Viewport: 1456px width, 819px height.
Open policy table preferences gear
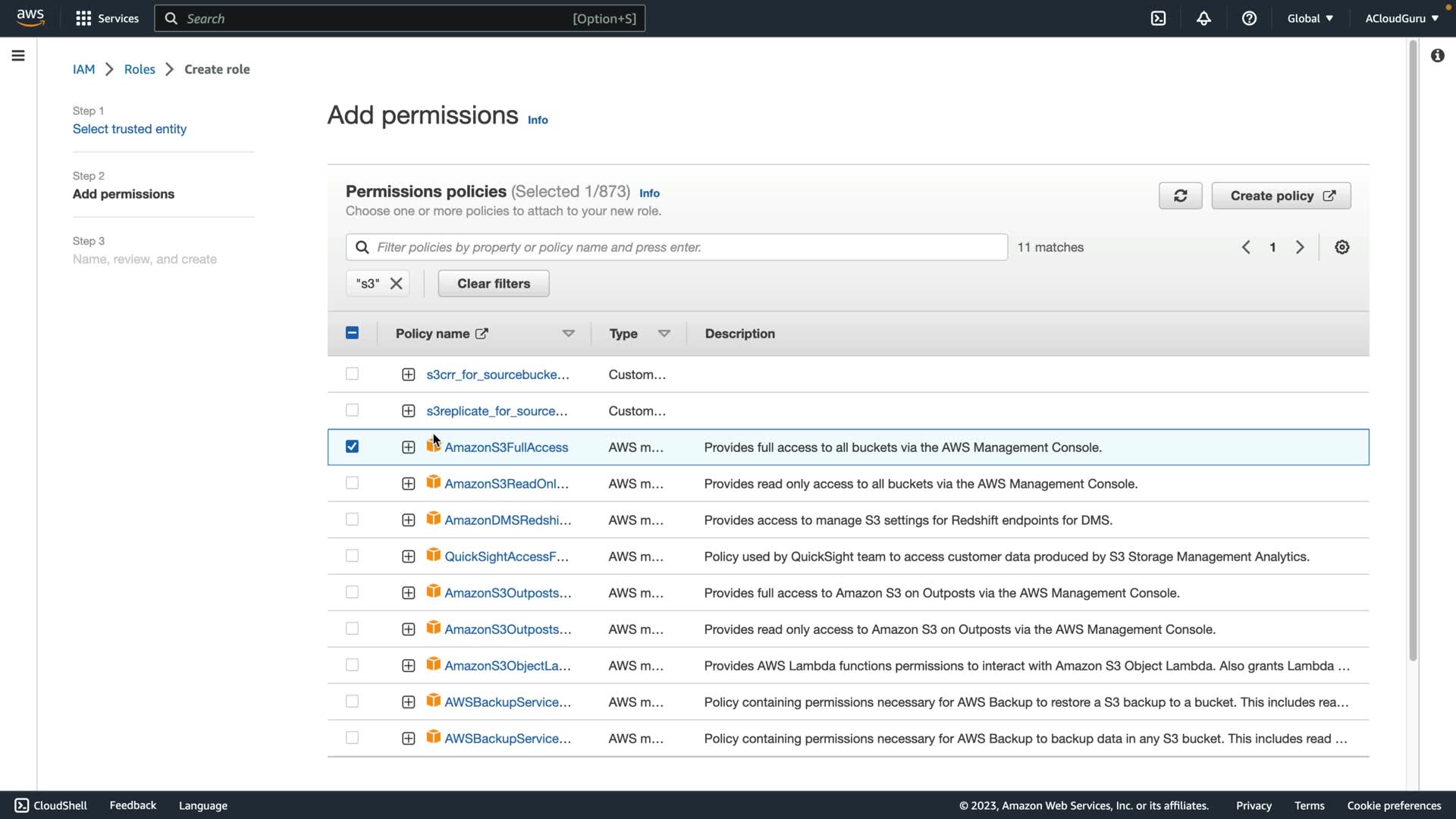point(1341,247)
